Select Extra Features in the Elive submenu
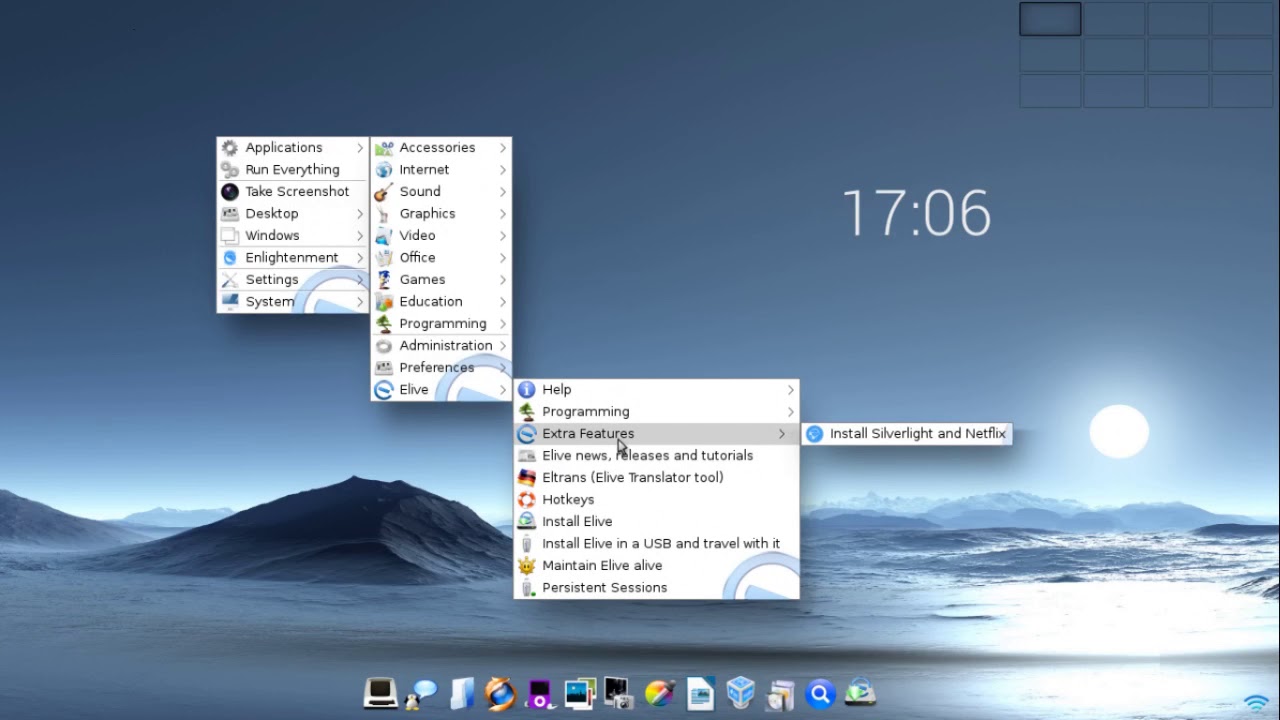Image resolution: width=1280 pixels, height=720 pixels. pyautogui.click(x=656, y=433)
